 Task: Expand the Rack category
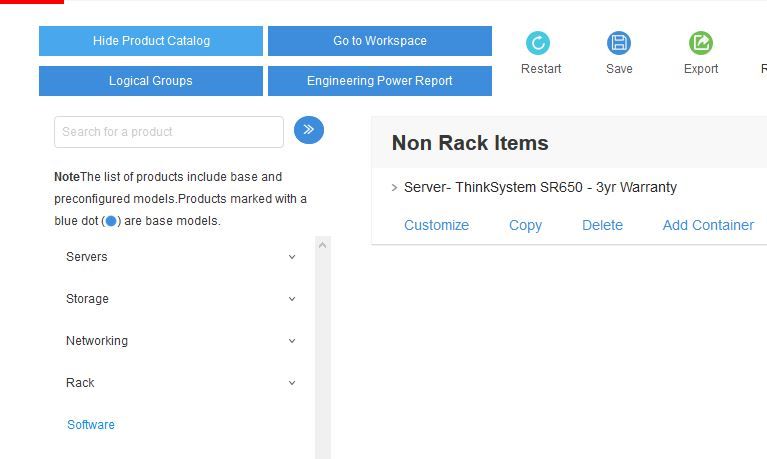[292, 383]
